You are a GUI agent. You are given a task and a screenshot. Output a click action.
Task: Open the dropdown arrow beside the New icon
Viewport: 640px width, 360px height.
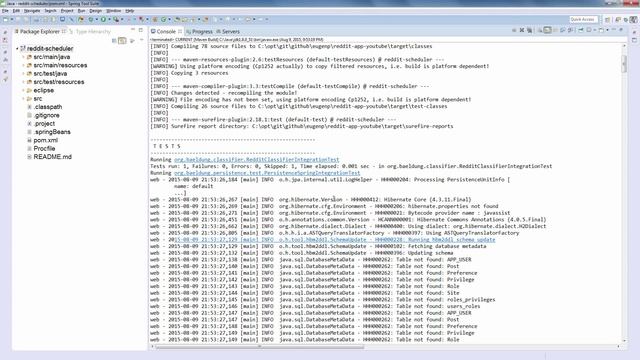coord(12,19)
